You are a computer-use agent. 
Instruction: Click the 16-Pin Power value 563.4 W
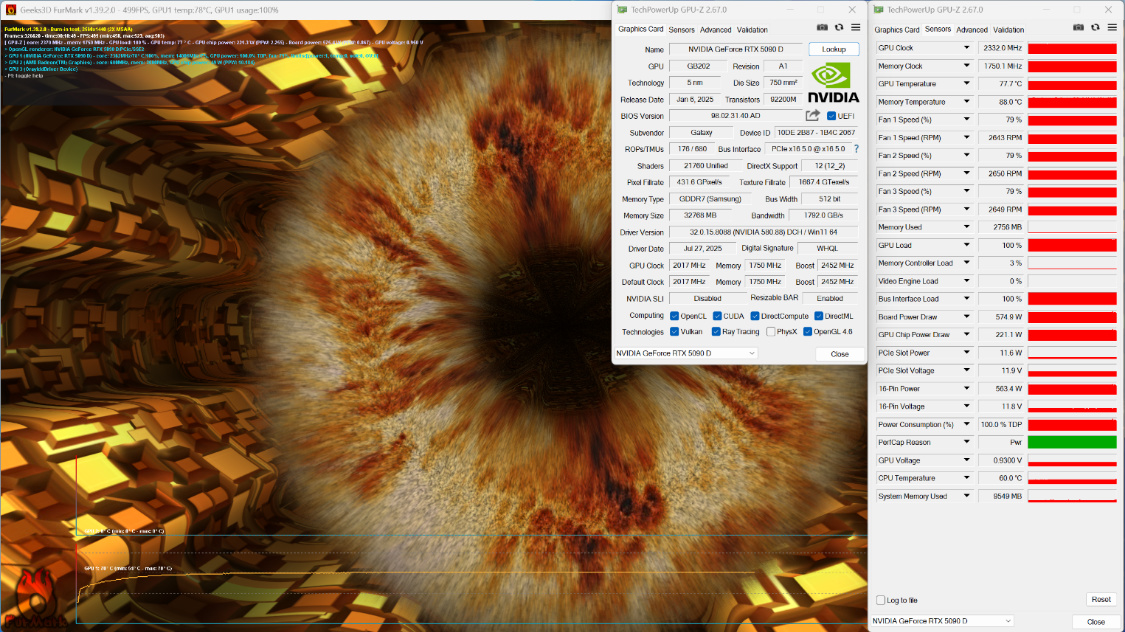[x=1002, y=389]
